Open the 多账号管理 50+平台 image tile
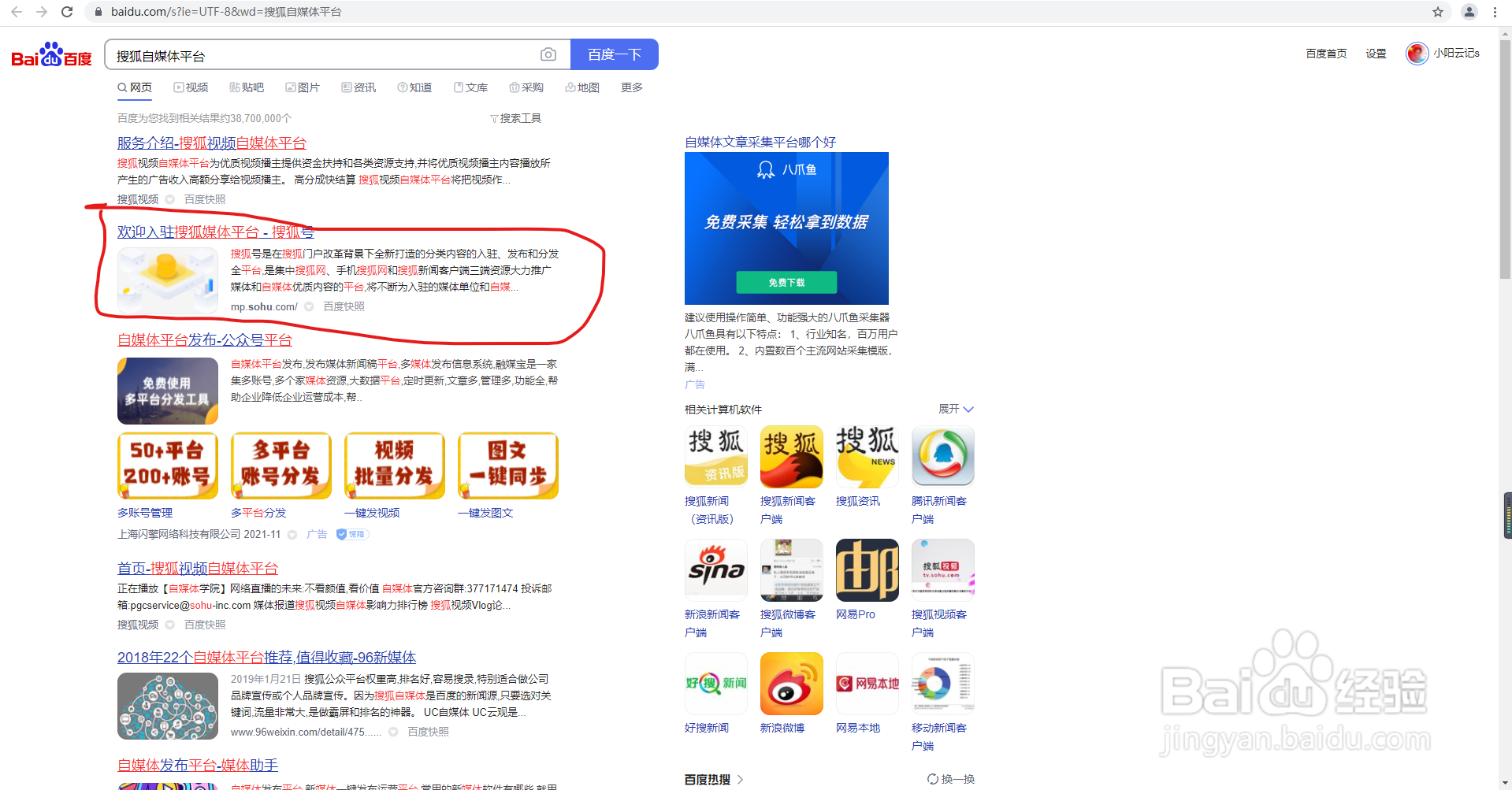1512x790 pixels. [x=168, y=465]
